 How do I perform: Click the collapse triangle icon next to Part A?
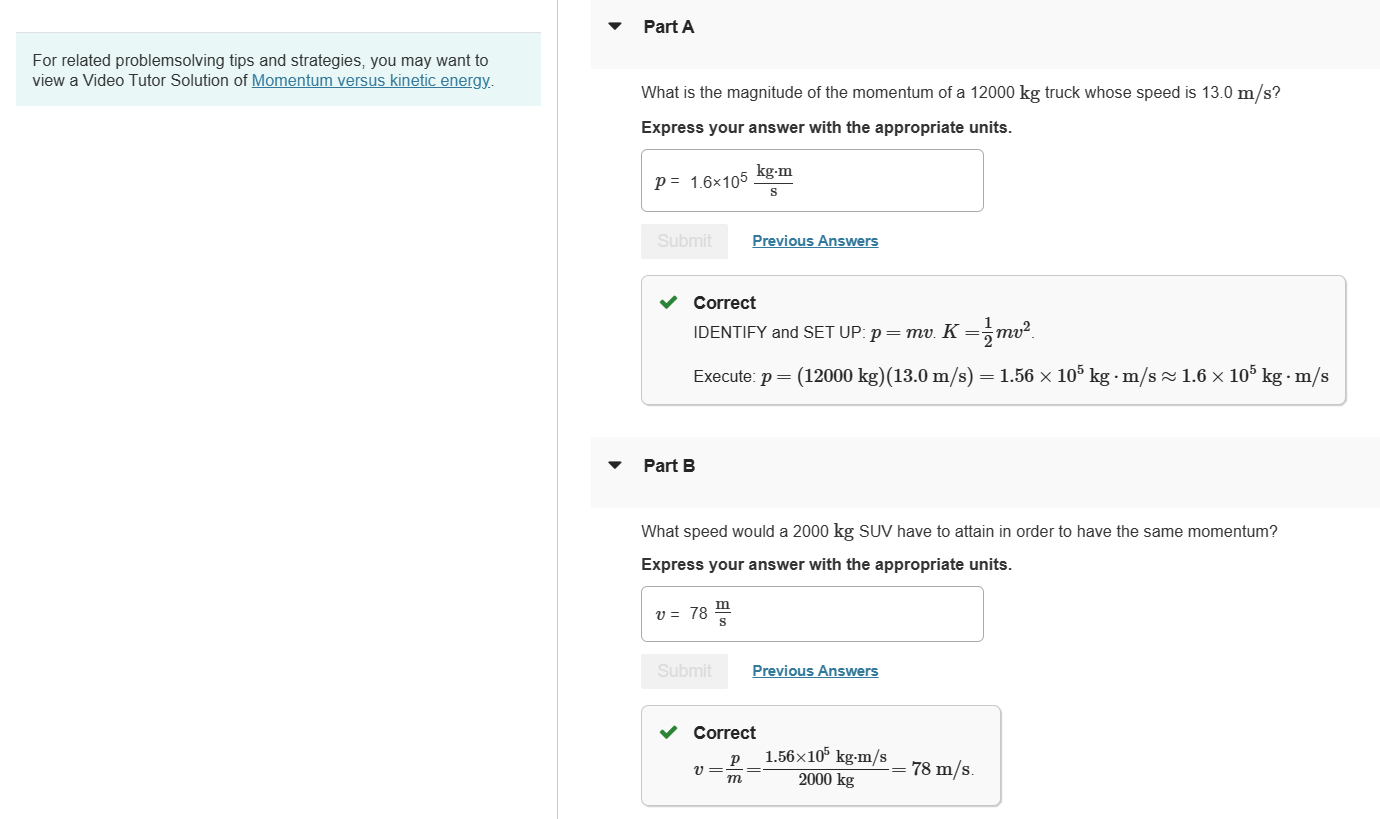614,26
